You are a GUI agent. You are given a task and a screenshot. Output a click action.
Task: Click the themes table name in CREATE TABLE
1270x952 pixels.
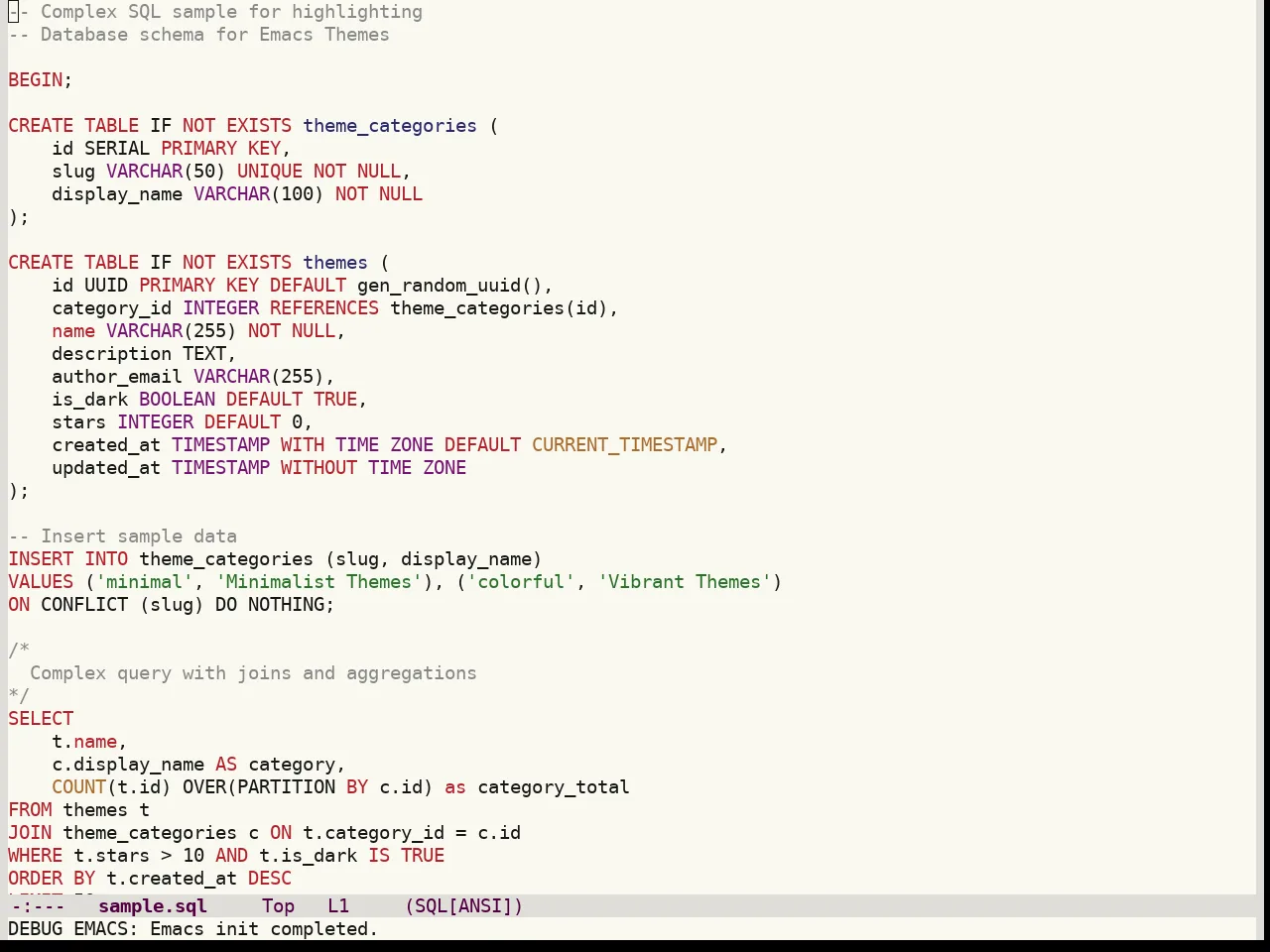[335, 263]
